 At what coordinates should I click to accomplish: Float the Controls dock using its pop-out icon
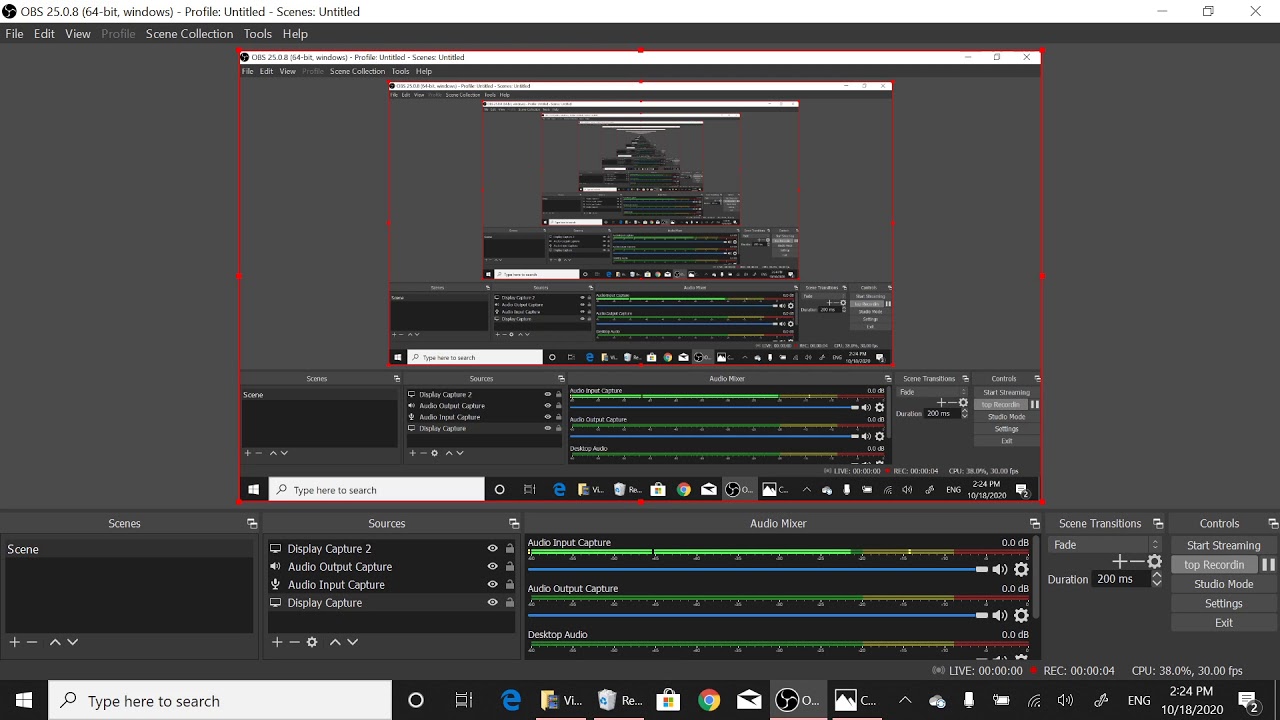click(x=1273, y=524)
